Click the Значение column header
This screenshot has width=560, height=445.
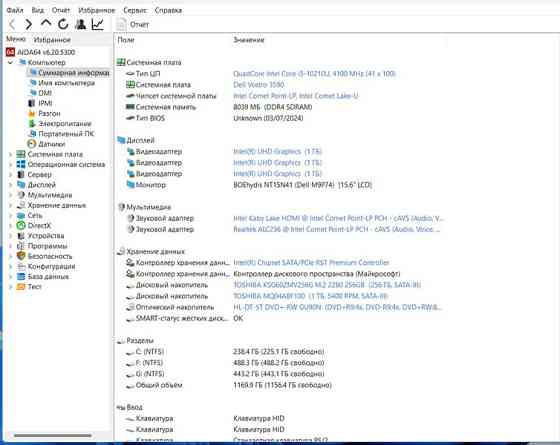coord(249,40)
